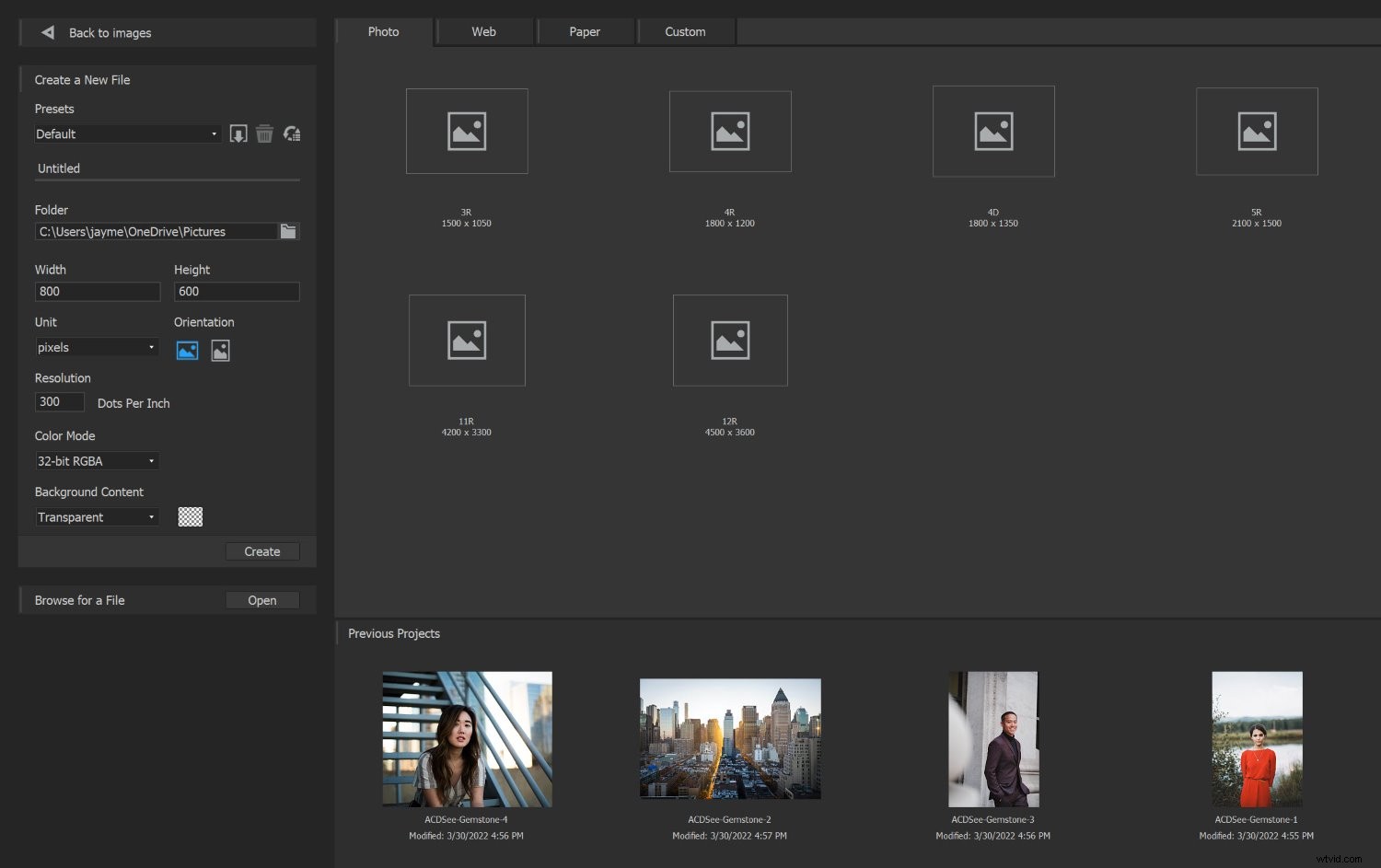The width and height of the screenshot is (1381, 868).
Task: Select the 11R 4200 x 3300 size preset
Action: click(x=467, y=340)
